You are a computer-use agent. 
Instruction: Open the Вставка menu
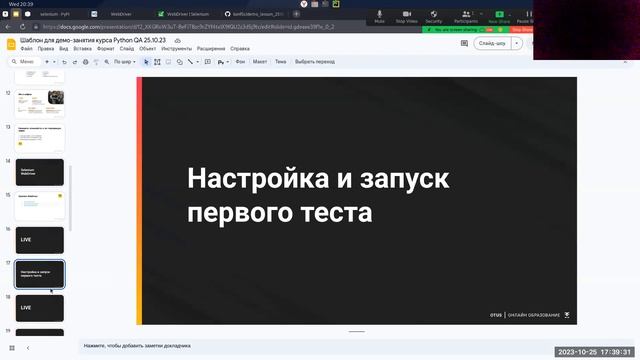(x=82, y=49)
